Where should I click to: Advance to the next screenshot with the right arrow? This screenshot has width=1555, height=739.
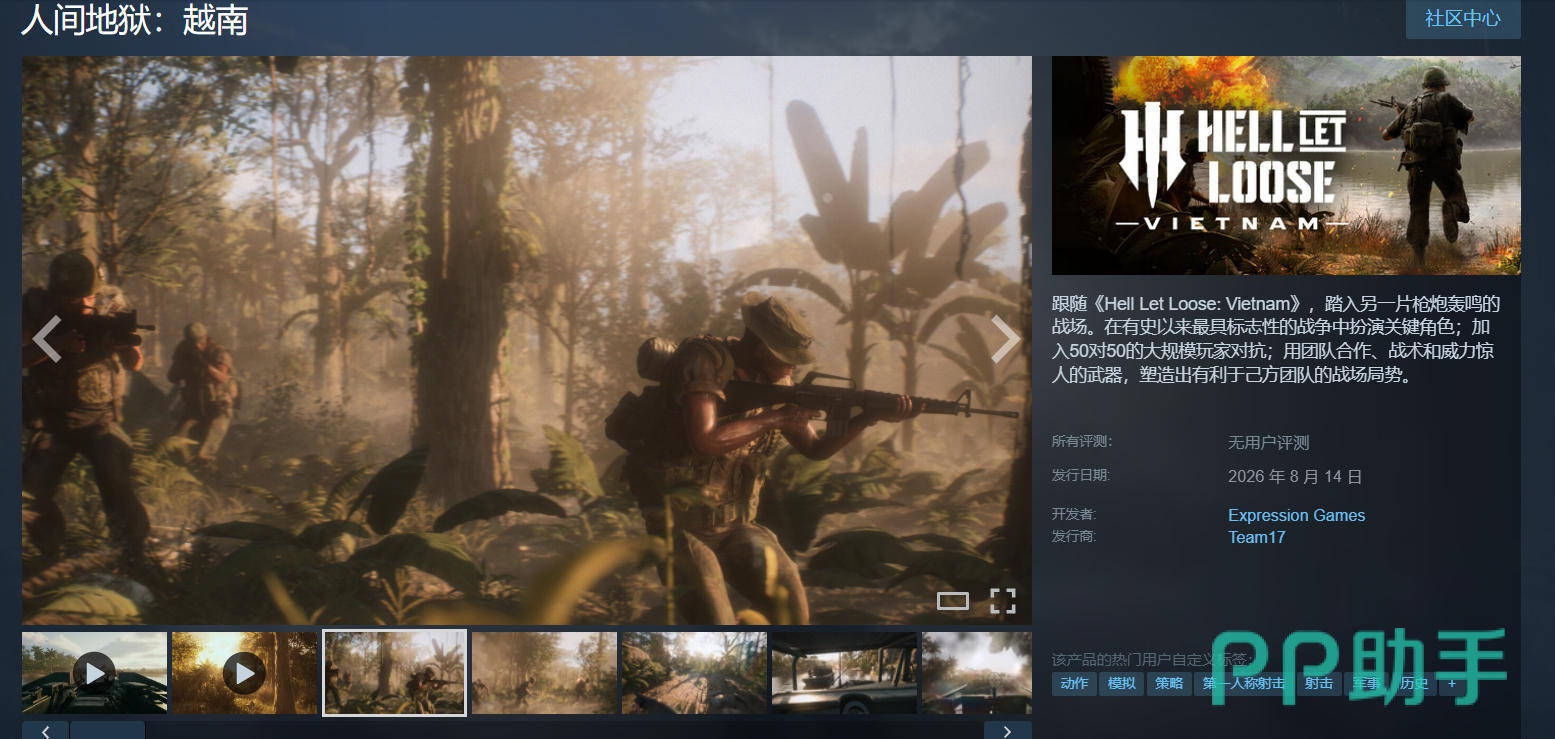tap(1006, 339)
